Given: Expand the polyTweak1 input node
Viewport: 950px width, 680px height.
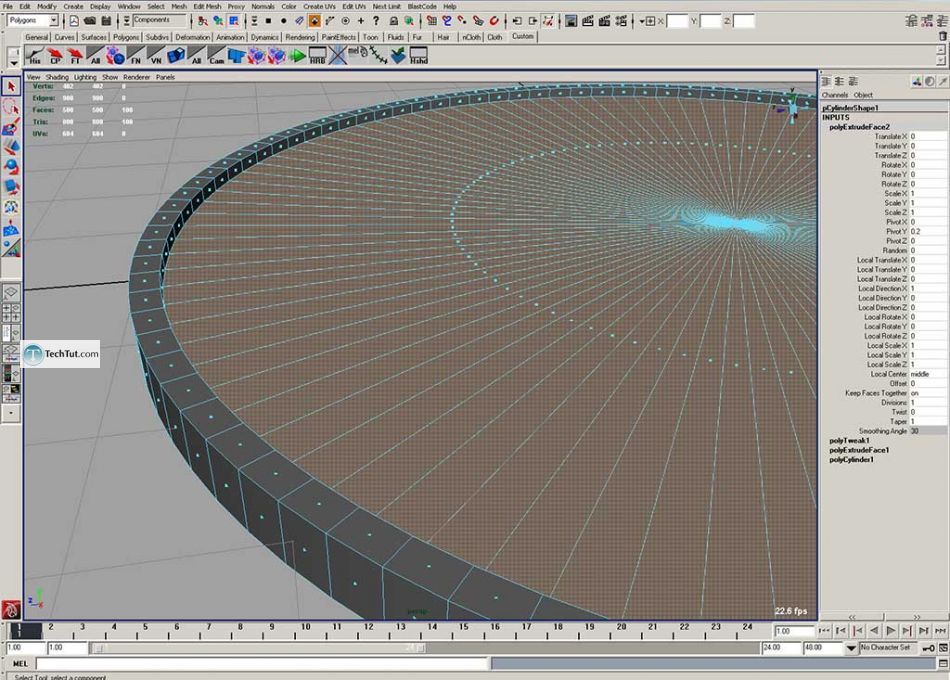Looking at the screenshot, I should 849,441.
